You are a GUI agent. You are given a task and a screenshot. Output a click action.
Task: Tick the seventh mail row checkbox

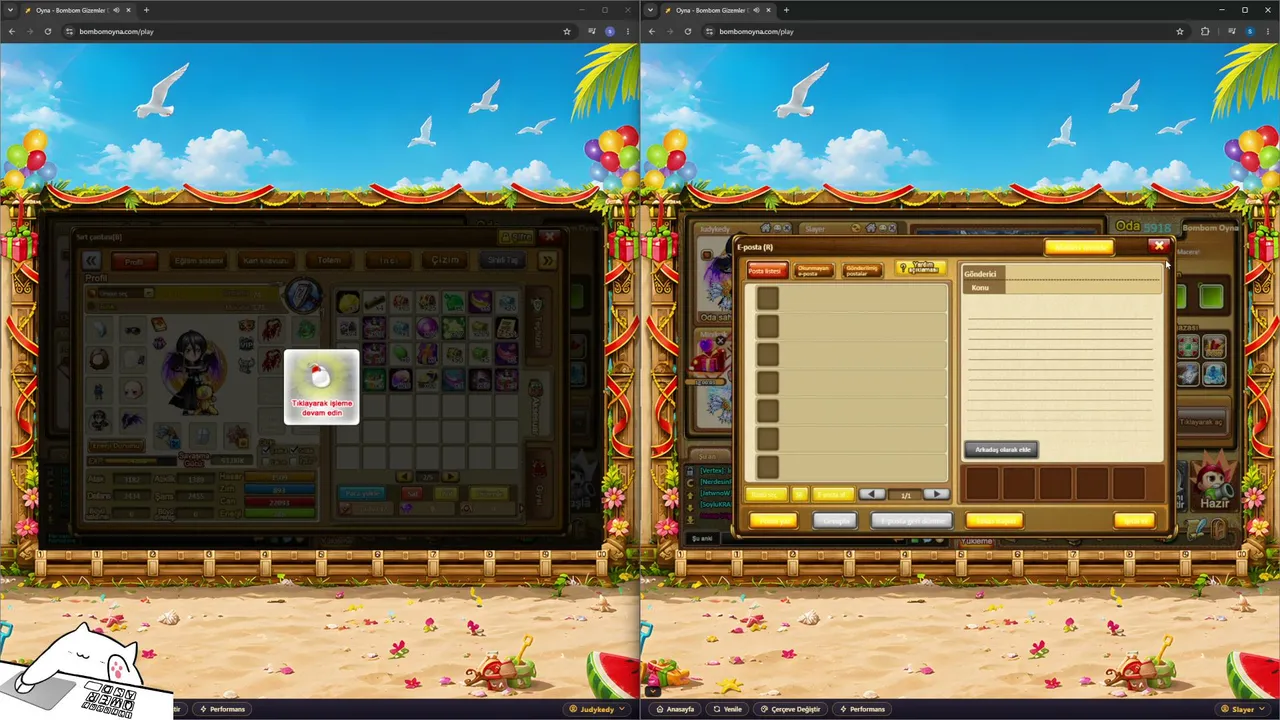tap(767, 466)
